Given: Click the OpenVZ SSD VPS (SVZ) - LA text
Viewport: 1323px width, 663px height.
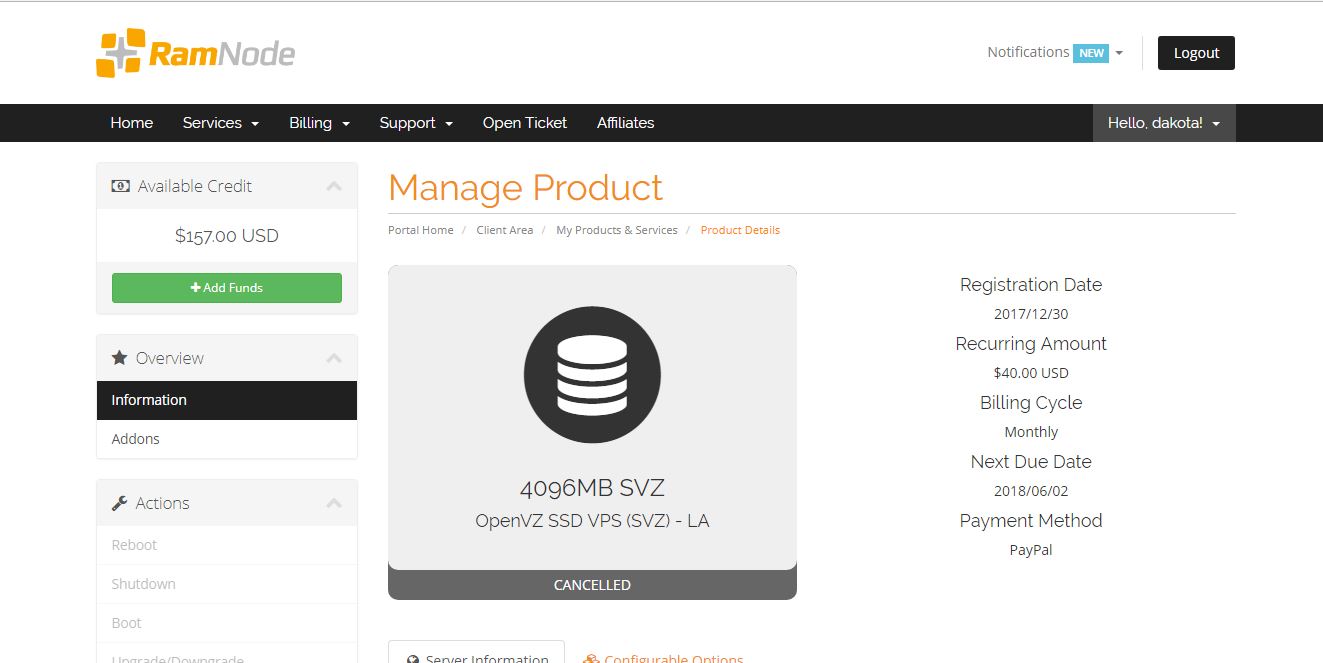Looking at the screenshot, I should [592, 521].
